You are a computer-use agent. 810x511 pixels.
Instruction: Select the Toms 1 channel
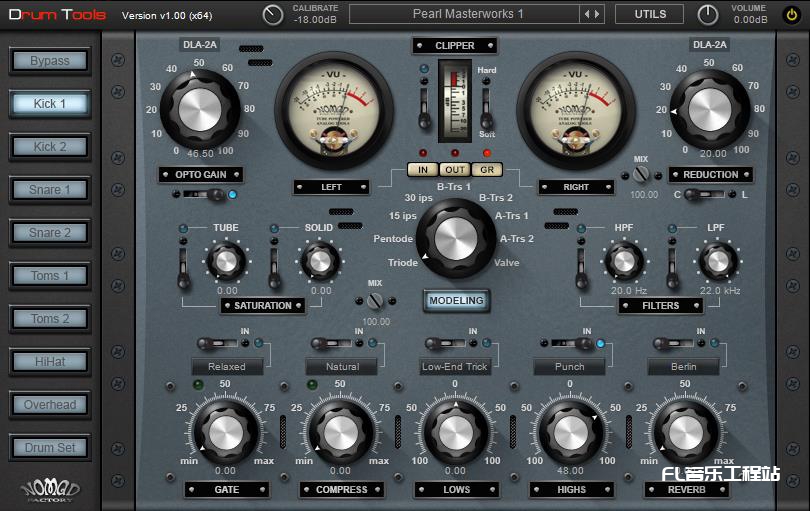(x=50, y=276)
